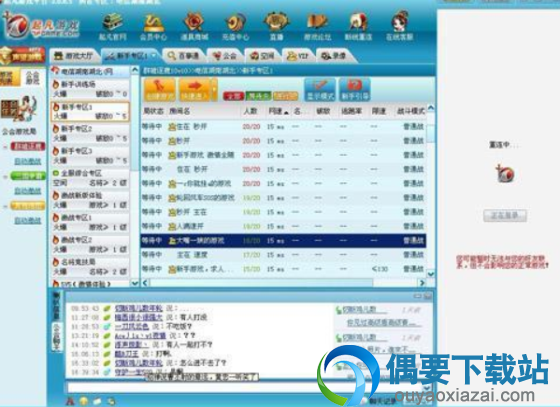Open the 起凡官网 building icon
Image resolution: width=560 pixels, height=407 pixels.
pos(113,26)
